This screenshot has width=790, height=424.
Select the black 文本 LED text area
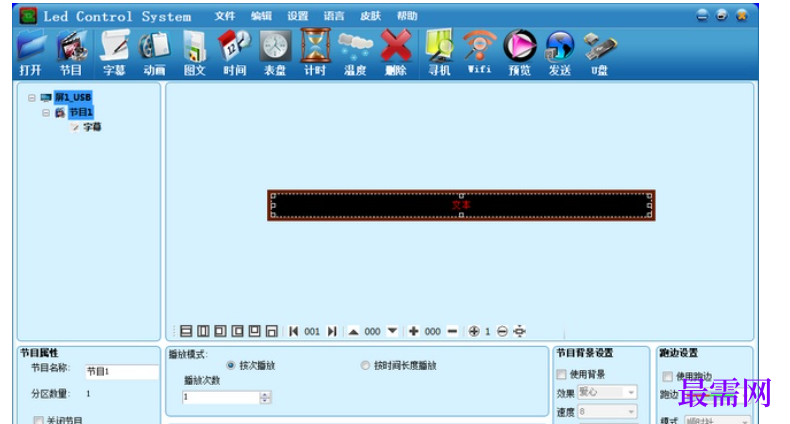[x=461, y=205]
